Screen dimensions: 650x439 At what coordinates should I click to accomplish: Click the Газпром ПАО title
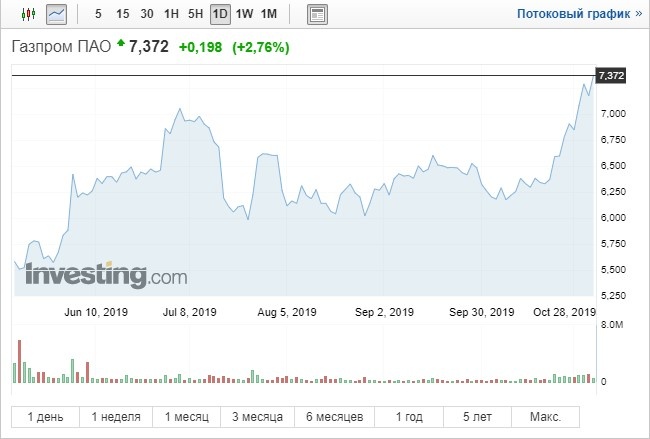click(x=61, y=46)
